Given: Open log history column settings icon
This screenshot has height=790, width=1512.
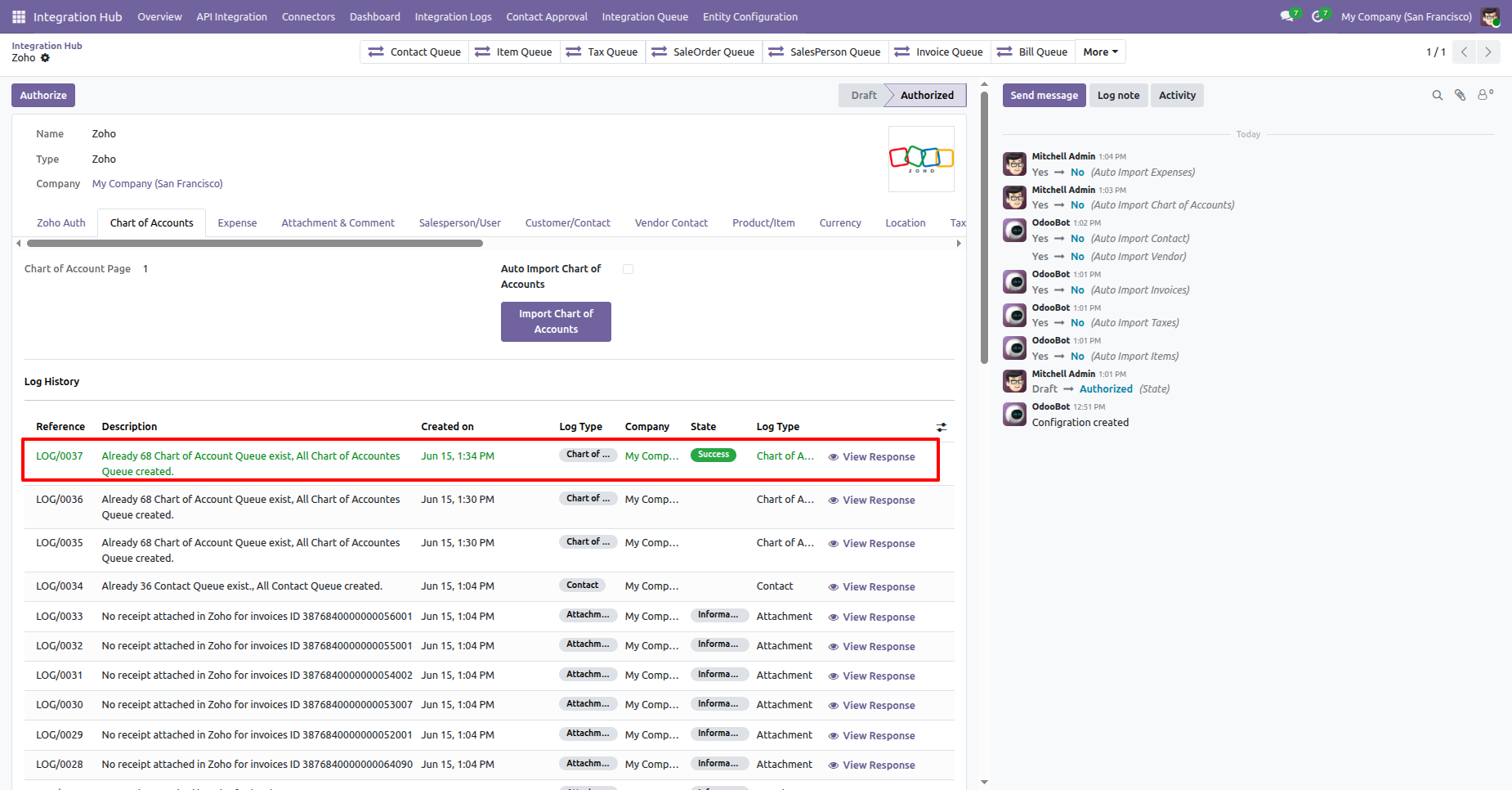Looking at the screenshot, I should pos(942,427).
